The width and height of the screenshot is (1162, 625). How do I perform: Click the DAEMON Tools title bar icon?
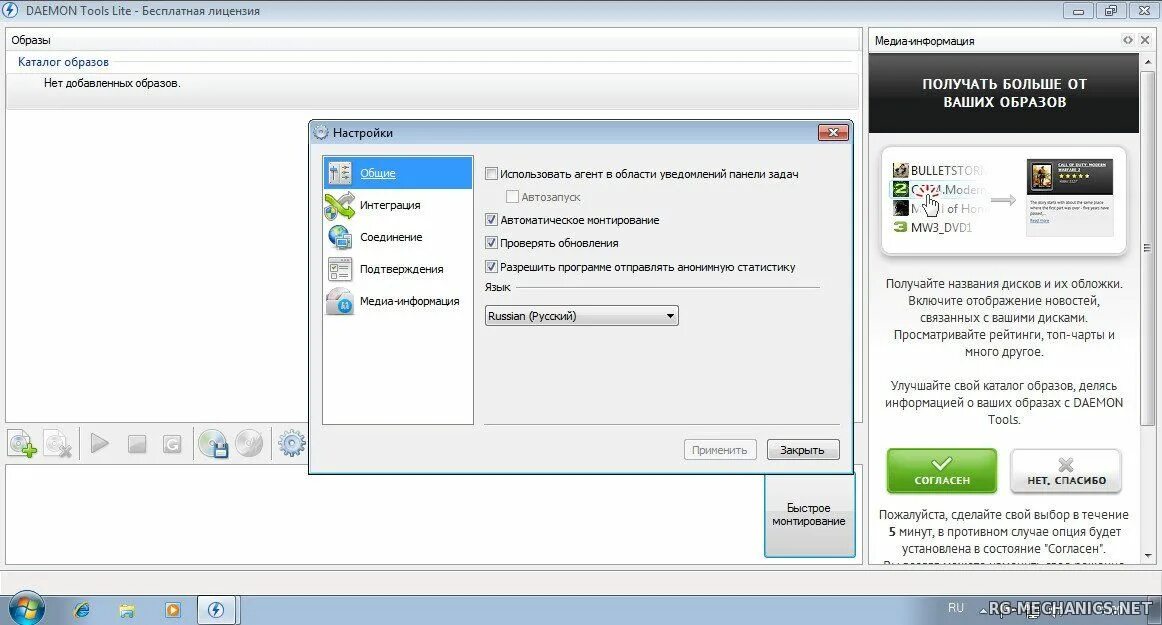pyautogui.click(x=10, y=10)
